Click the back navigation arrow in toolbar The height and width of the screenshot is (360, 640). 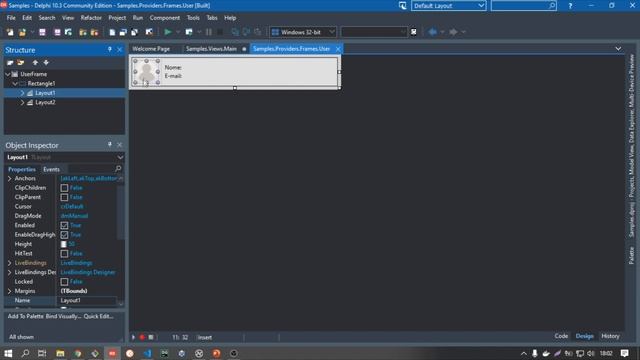433,32
